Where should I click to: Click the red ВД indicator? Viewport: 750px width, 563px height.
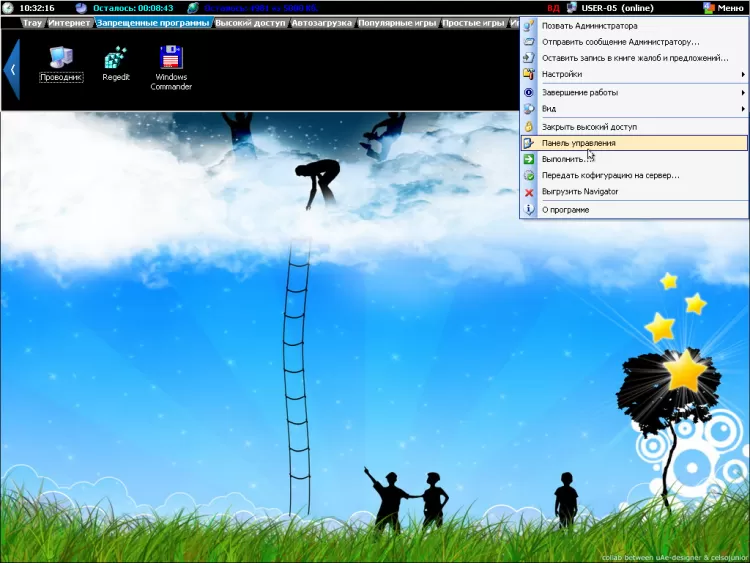point(553,8)
